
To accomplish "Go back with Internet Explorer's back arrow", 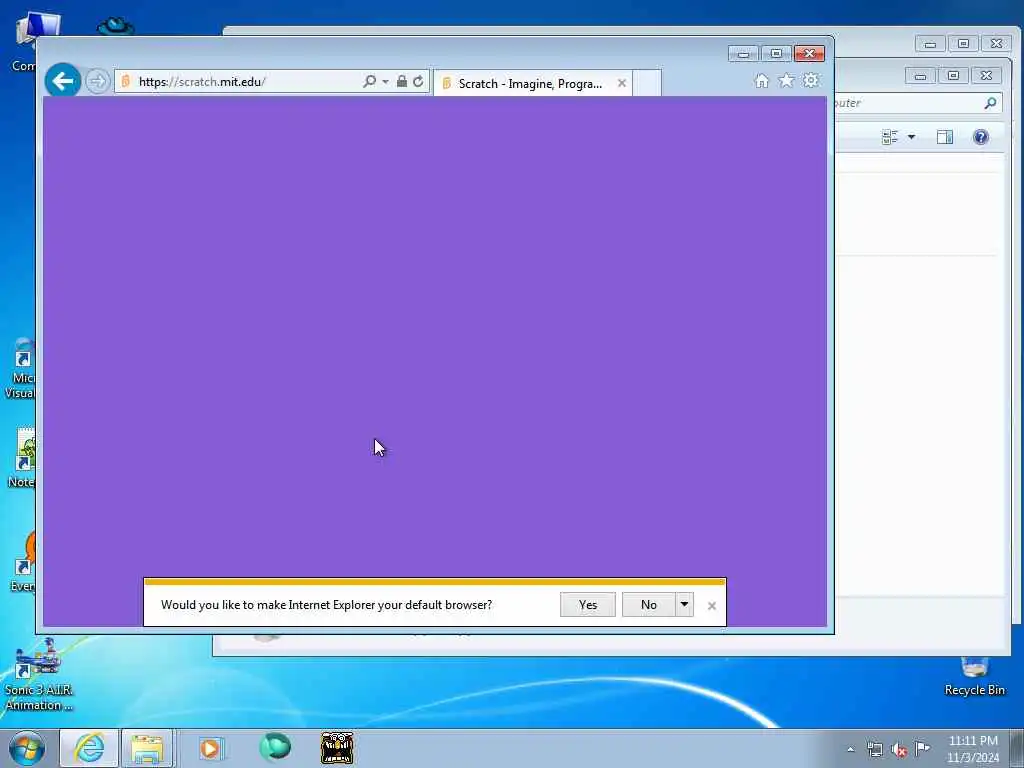I will click(63, 81).
